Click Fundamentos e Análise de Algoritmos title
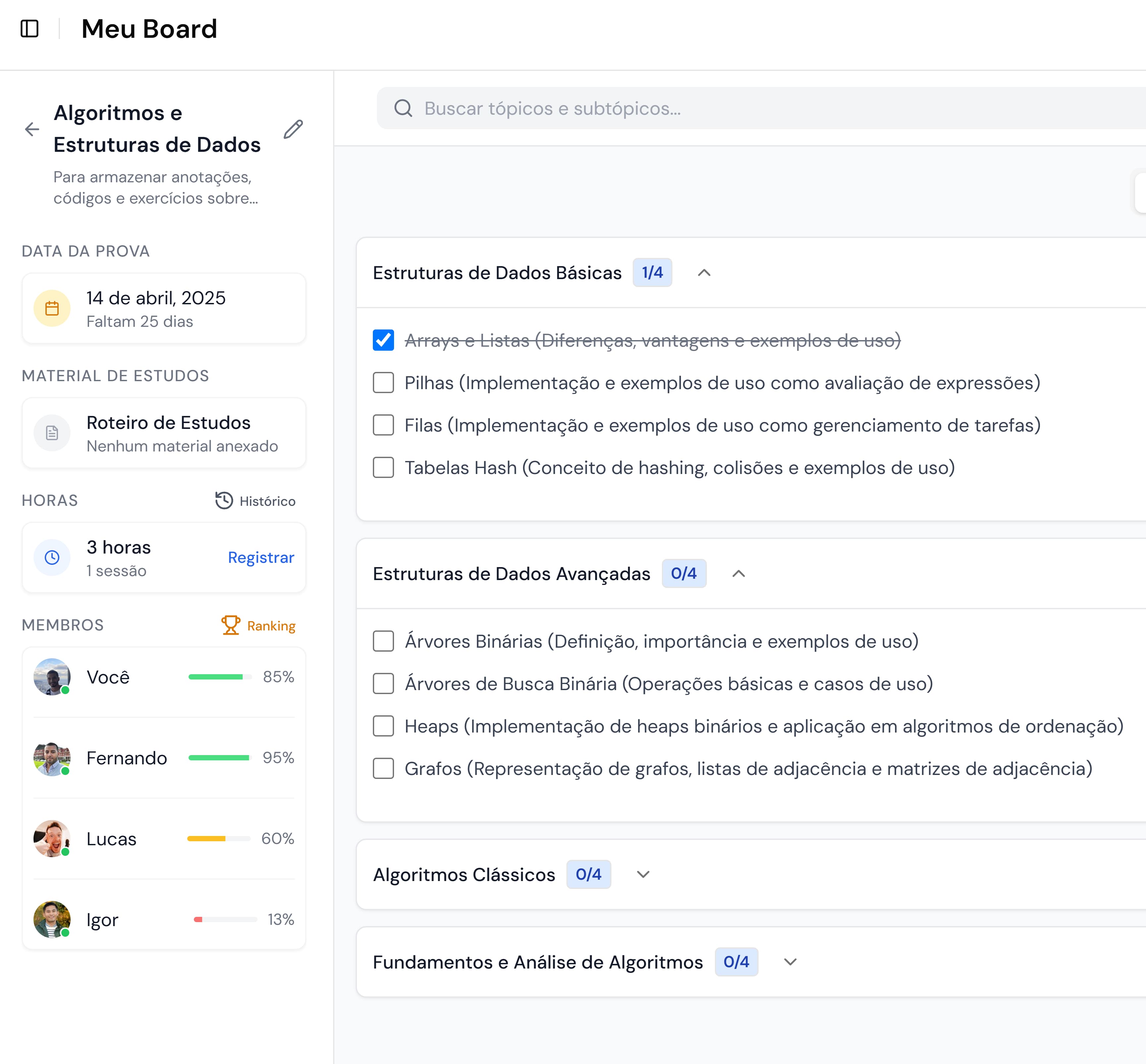The height and width of the screenshot is (1064, 1146). (538, 962)
